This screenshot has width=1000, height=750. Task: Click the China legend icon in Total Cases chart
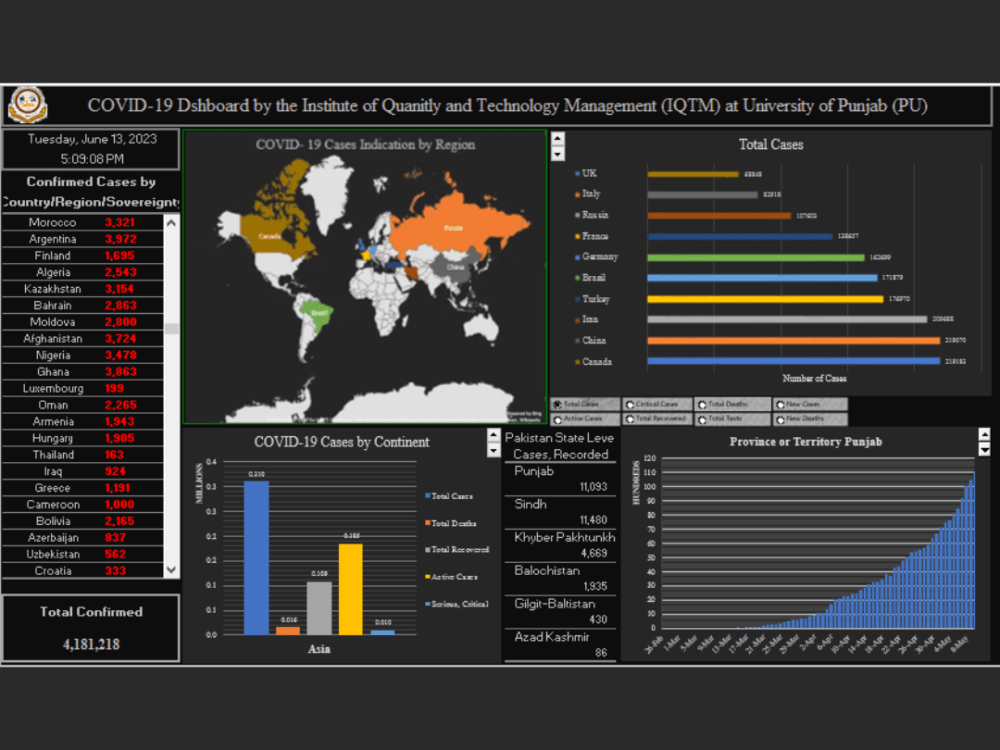(577, 340)
